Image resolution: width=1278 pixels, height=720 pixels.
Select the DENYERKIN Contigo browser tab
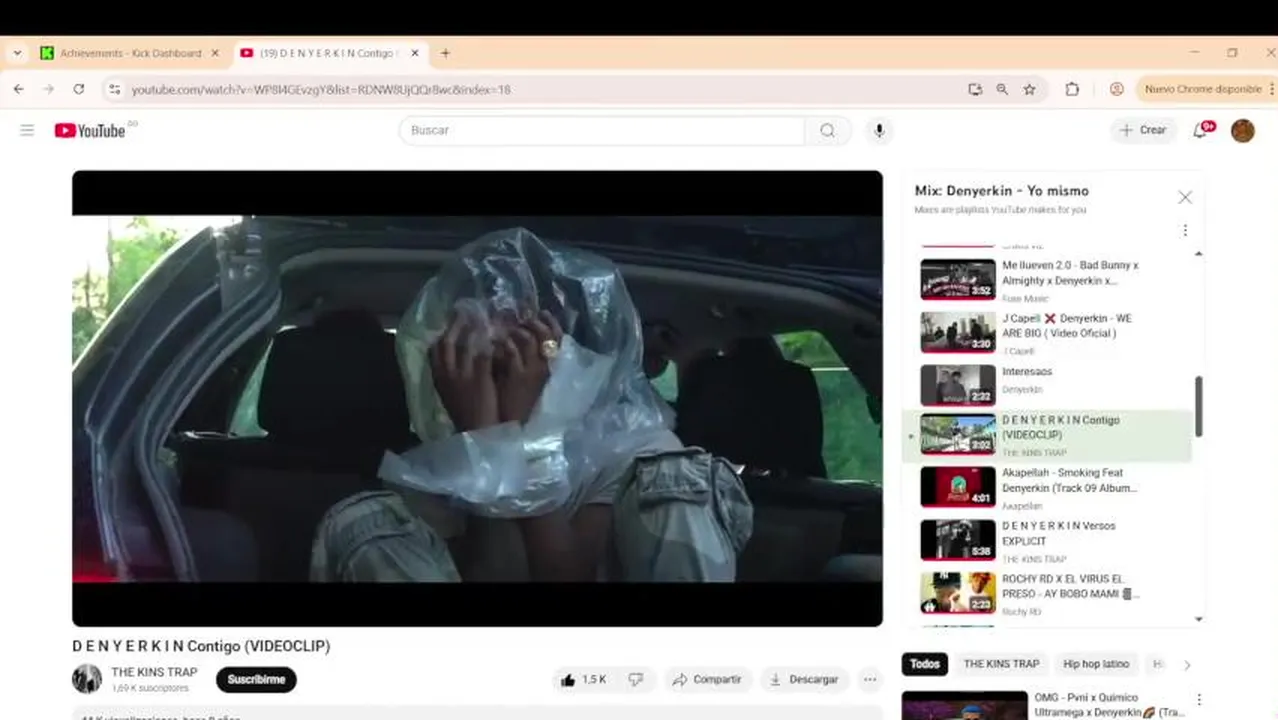pyautogui.click(x=328, y=53)
